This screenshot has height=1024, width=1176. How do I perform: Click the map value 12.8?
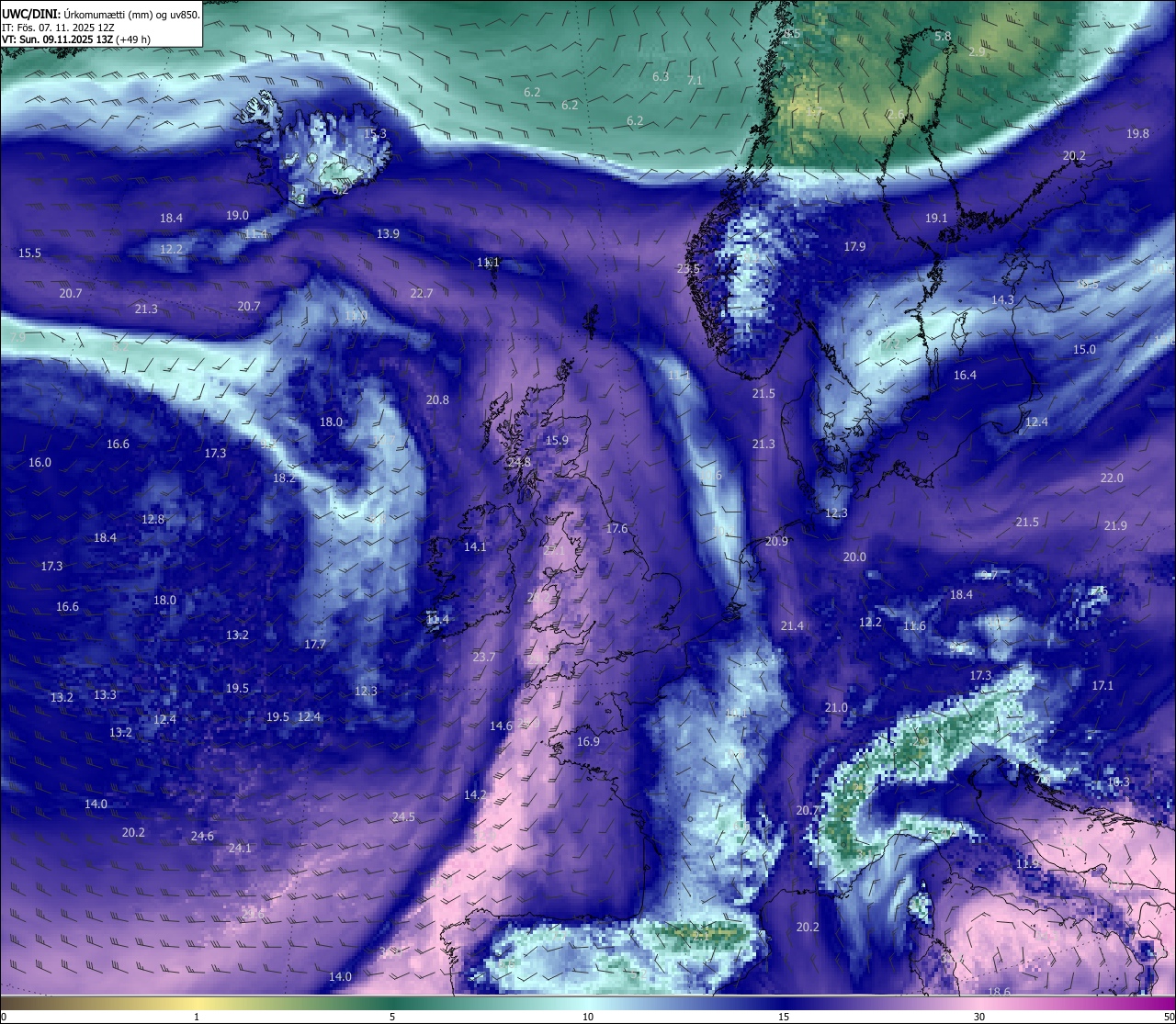(x=153, y=520)
